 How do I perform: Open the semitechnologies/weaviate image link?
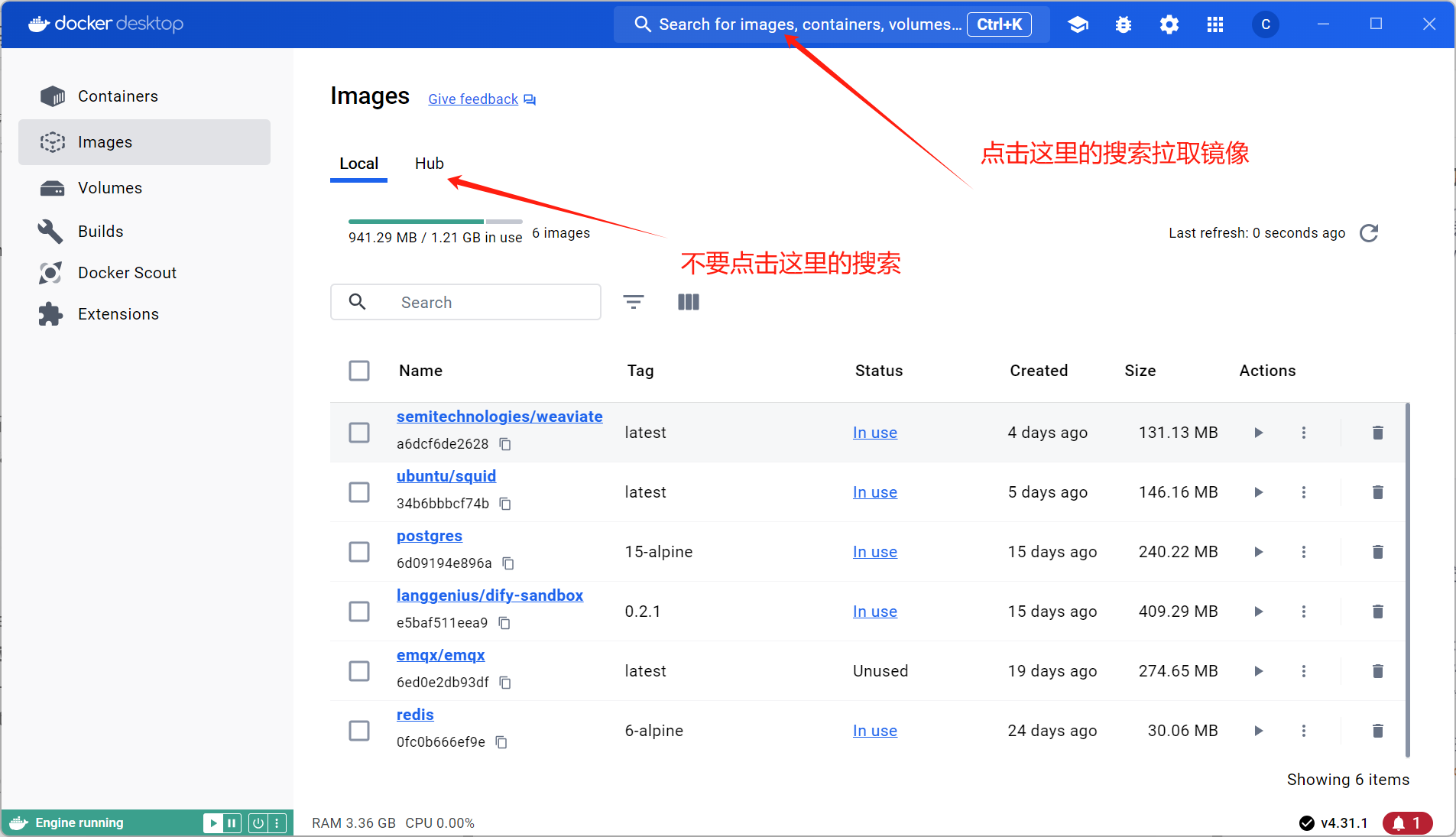click(x=500, y=417)
